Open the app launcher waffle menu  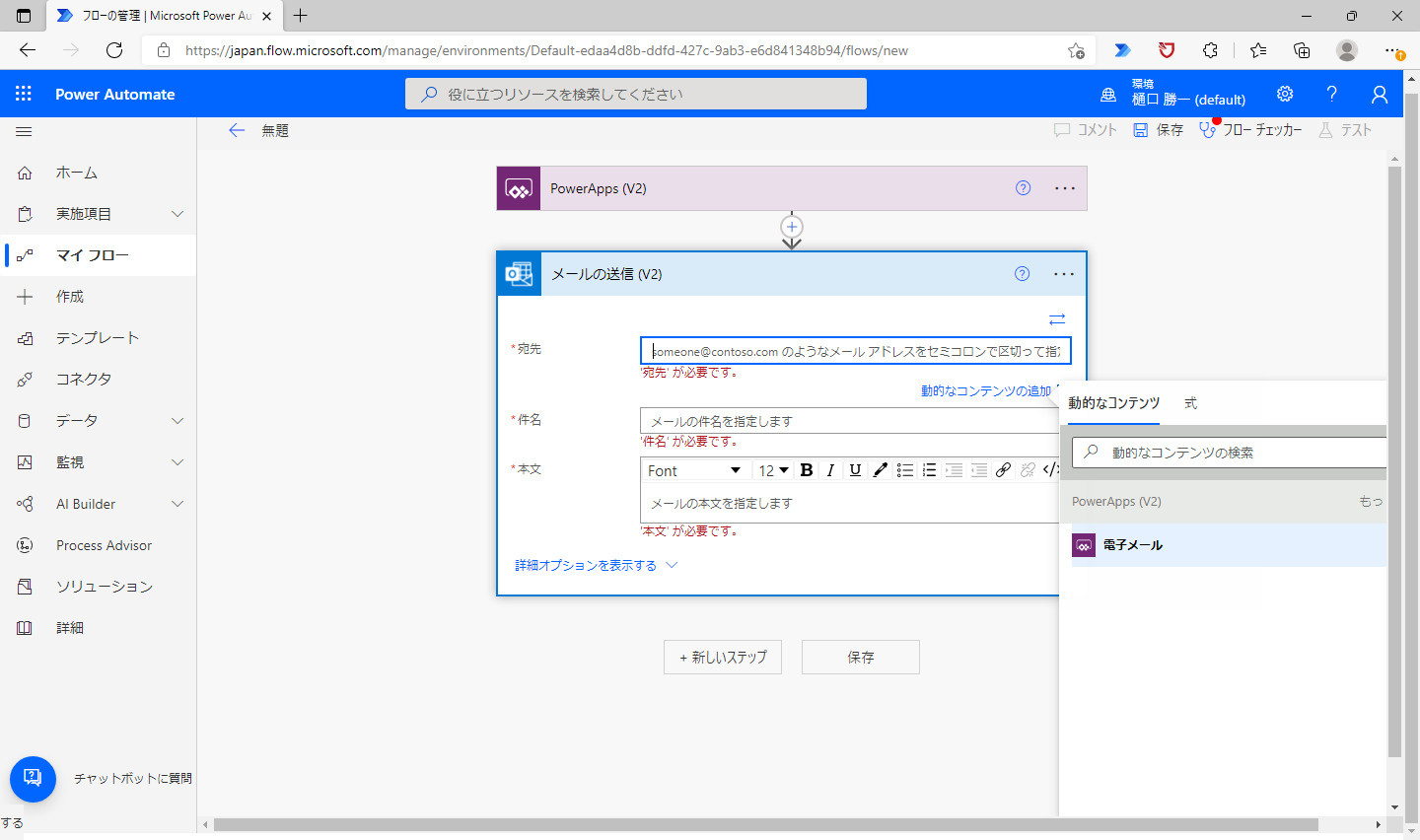pyautogui.click(x=24, y=94)
